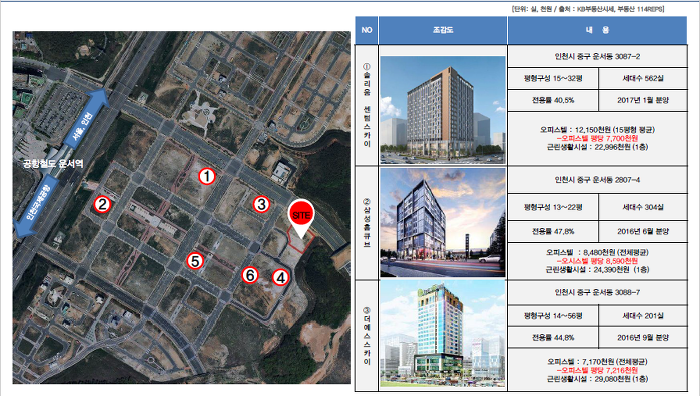Select red text 오피스텔 평당 7,700천원
700x396 pixels.
click(x=597, y=138)
